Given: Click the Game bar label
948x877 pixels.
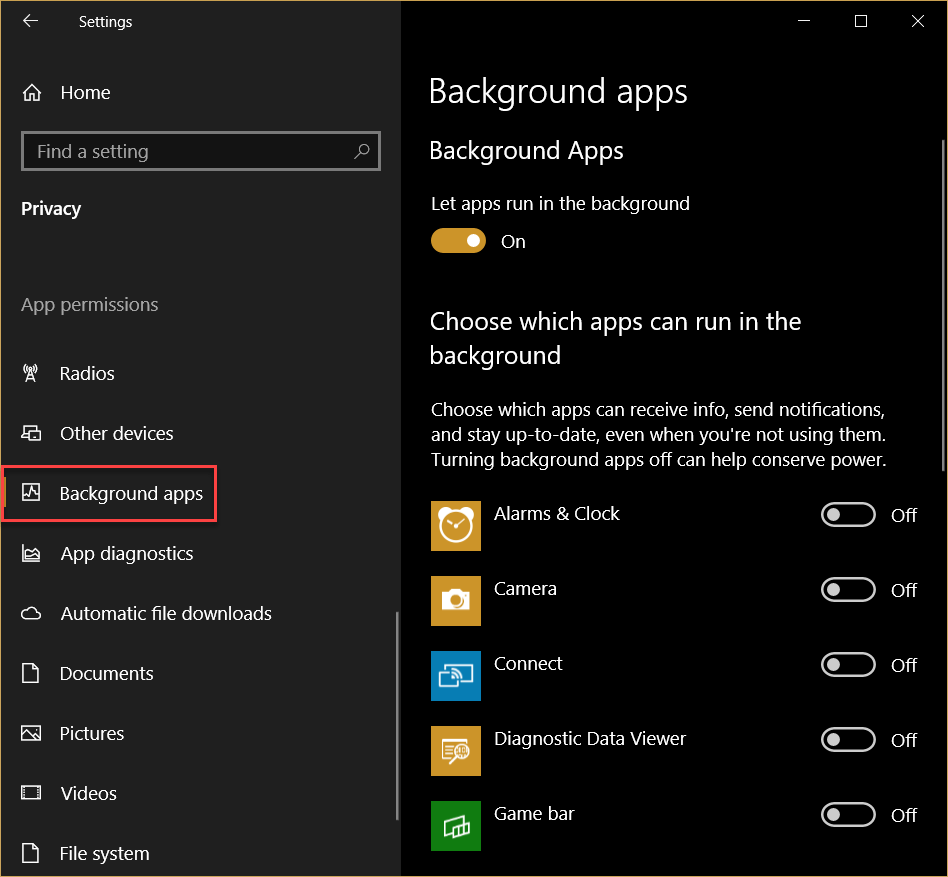Looking at the screenshot, I should pyautogui.click(x=534, y=814).
